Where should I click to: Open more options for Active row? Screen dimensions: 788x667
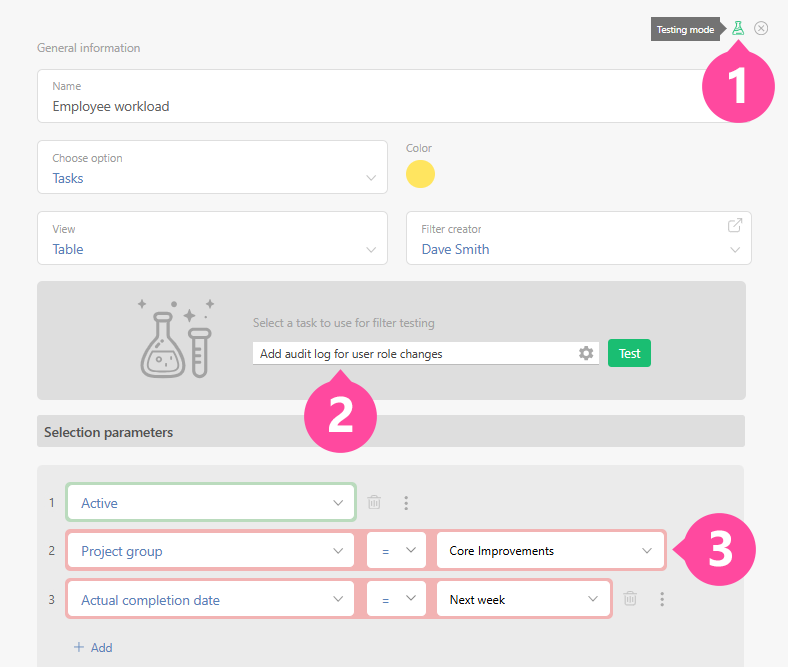405,503
